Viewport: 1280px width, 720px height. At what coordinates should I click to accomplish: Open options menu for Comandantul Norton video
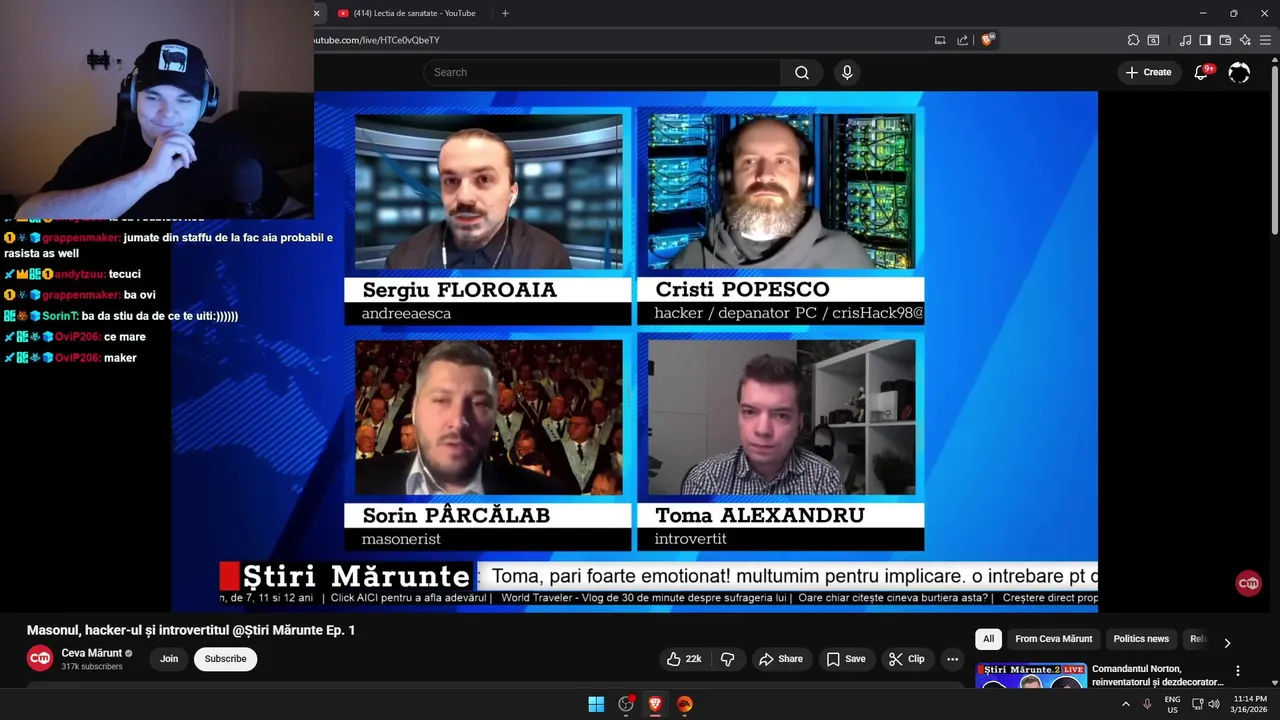pos(1238,671)
